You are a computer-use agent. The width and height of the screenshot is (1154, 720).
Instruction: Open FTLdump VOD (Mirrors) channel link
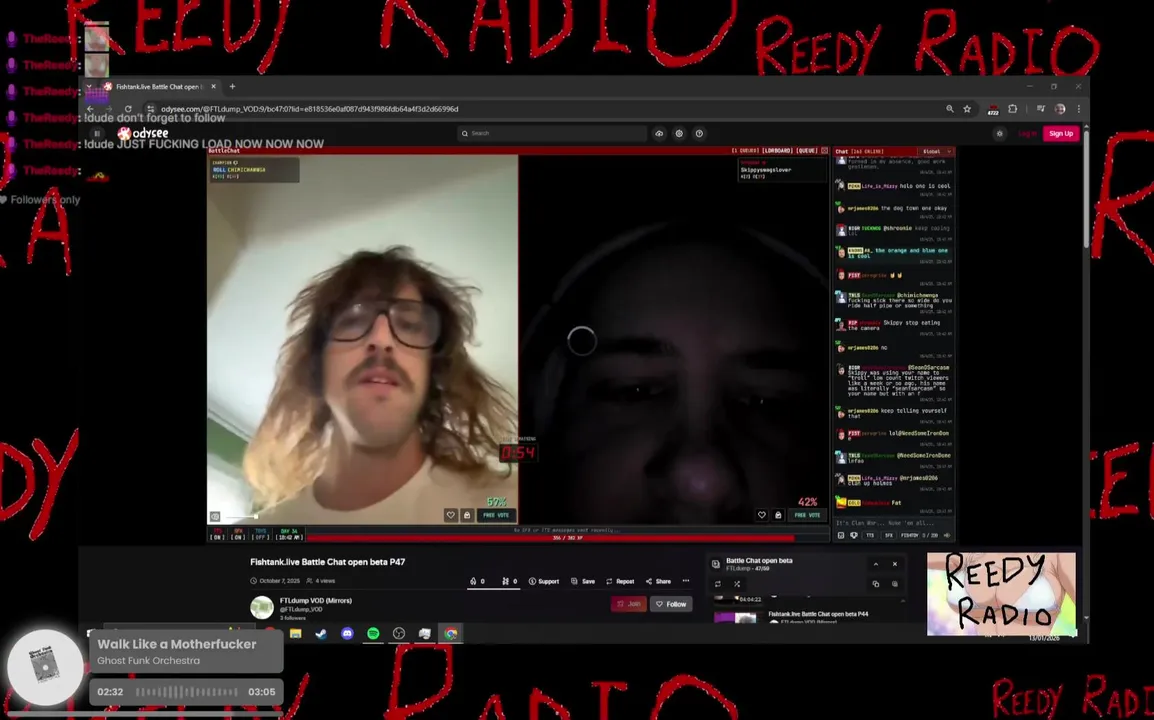316,601
